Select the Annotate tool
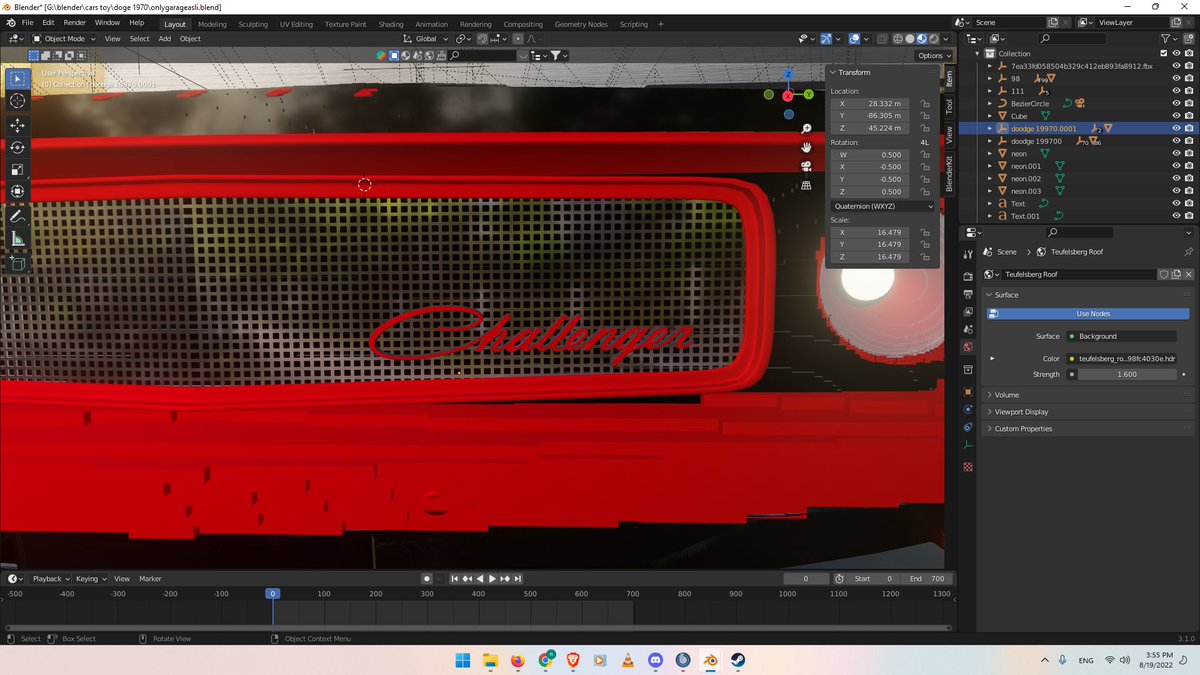Viewport: 1200px width, 675px height. coord(17,216)
